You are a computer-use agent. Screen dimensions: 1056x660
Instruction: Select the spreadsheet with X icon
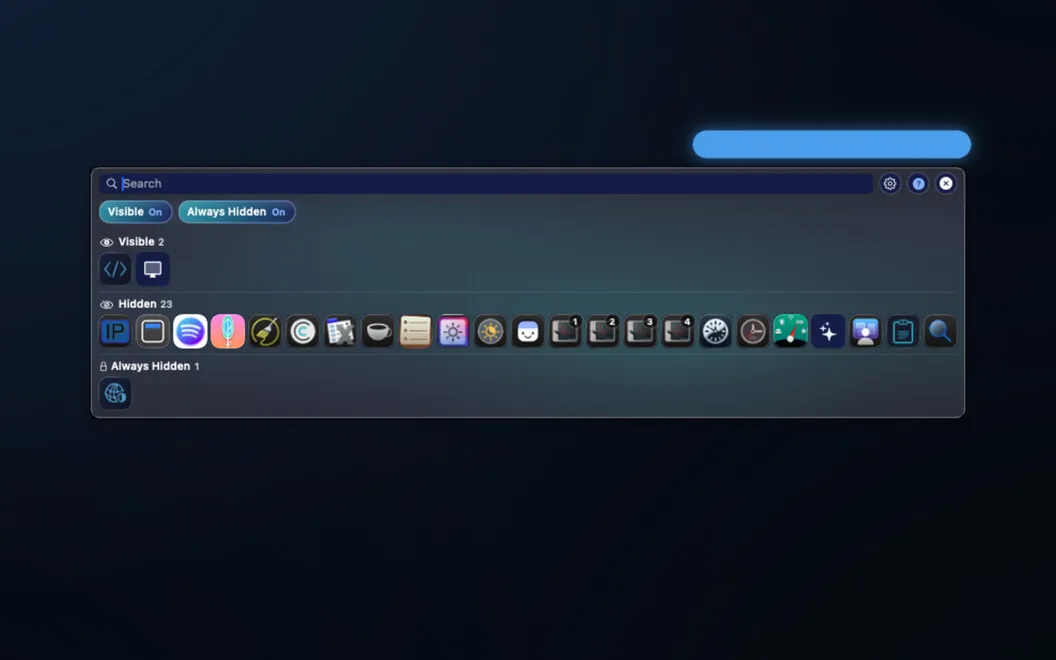click(x=340, y=331)
